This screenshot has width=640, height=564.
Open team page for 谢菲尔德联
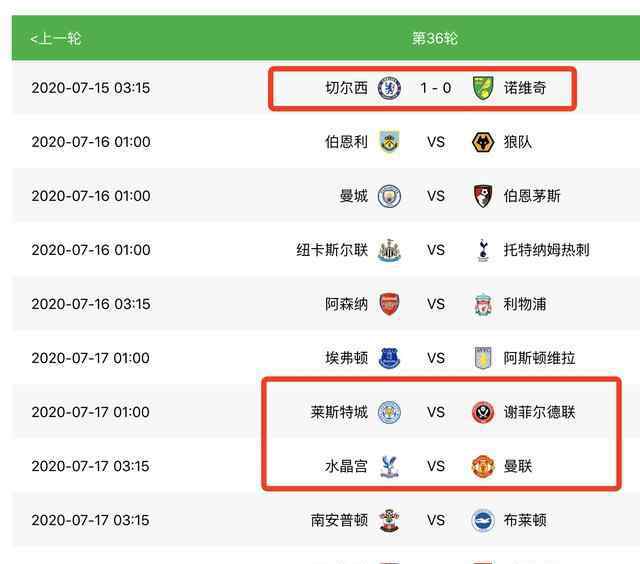(539, 412)
